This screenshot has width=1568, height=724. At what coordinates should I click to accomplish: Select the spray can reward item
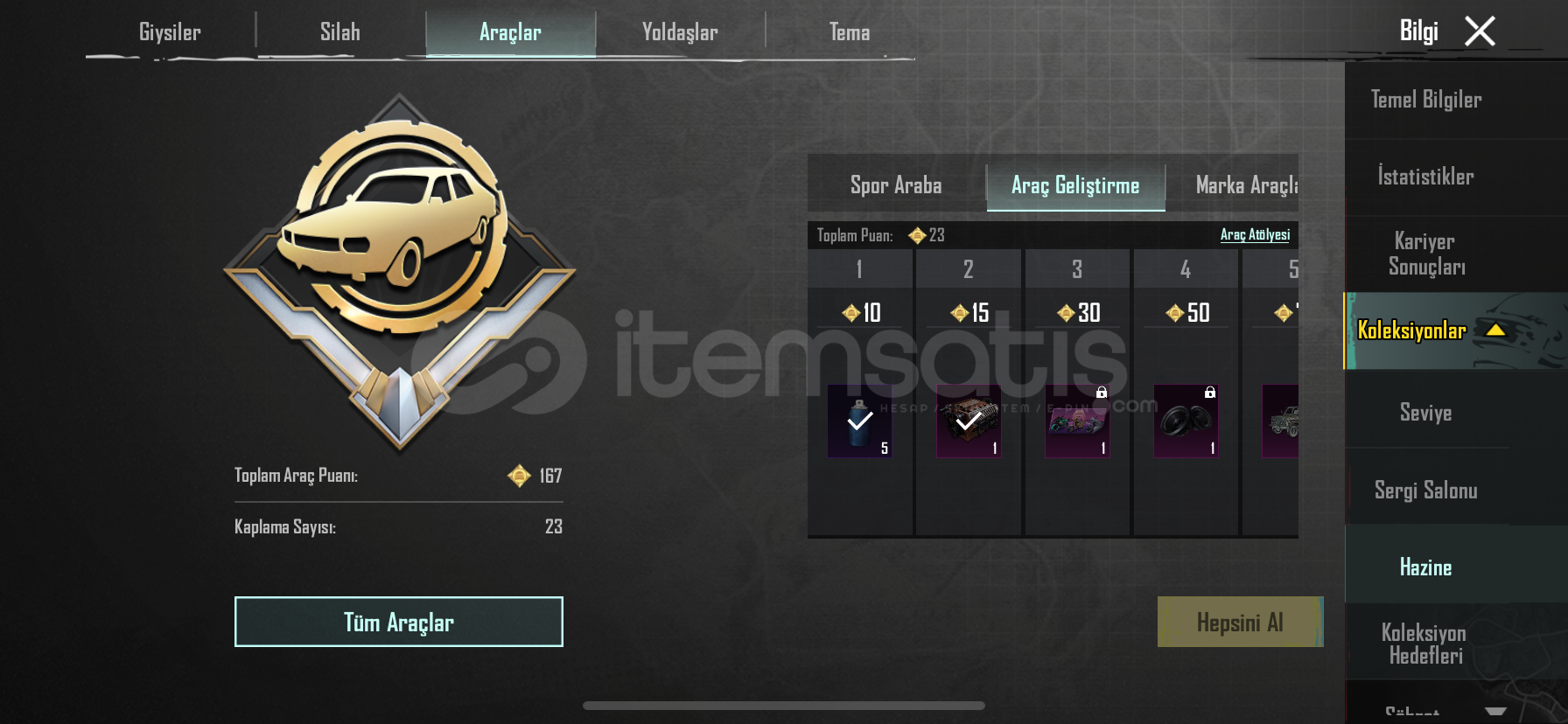coord(860,421)
